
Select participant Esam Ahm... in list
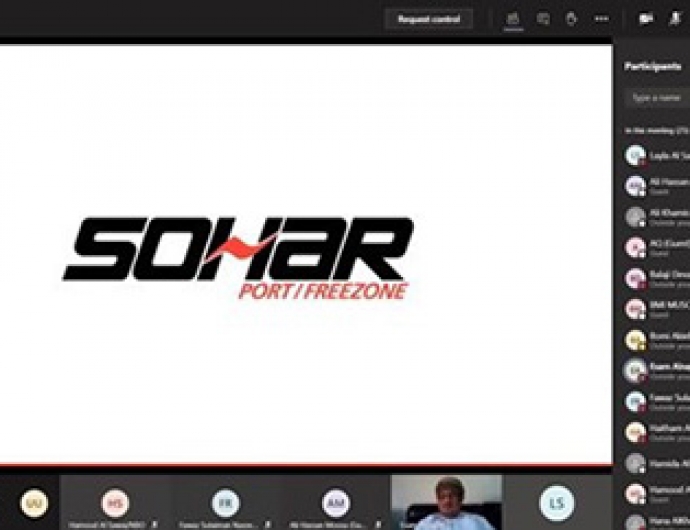[657, 371]
